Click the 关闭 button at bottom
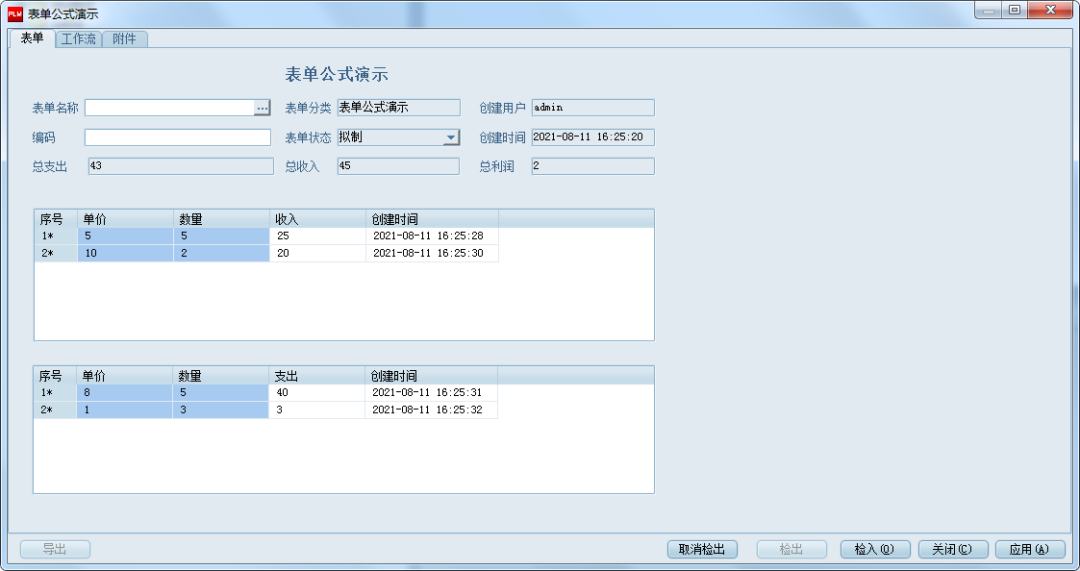Viewport: 1080px width, 571px height. coord(952,549)
